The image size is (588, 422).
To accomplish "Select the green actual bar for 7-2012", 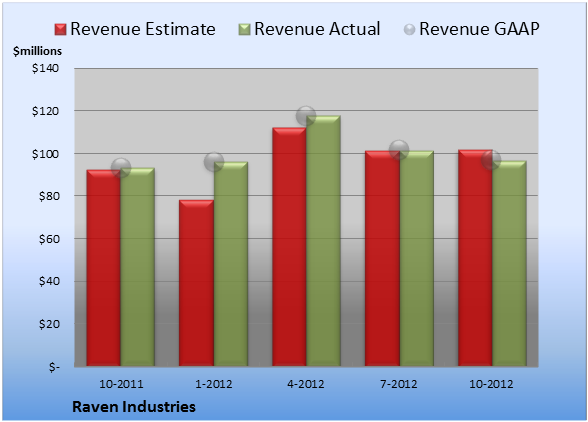I will (x=417, y=258).
